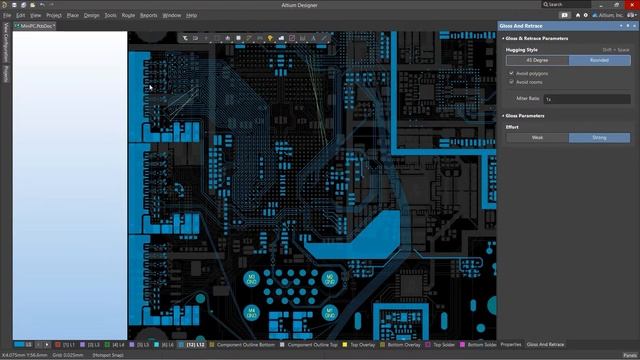Open the Help menu
640x360 pixels.
pyautogui.click(x=191, y=15)
